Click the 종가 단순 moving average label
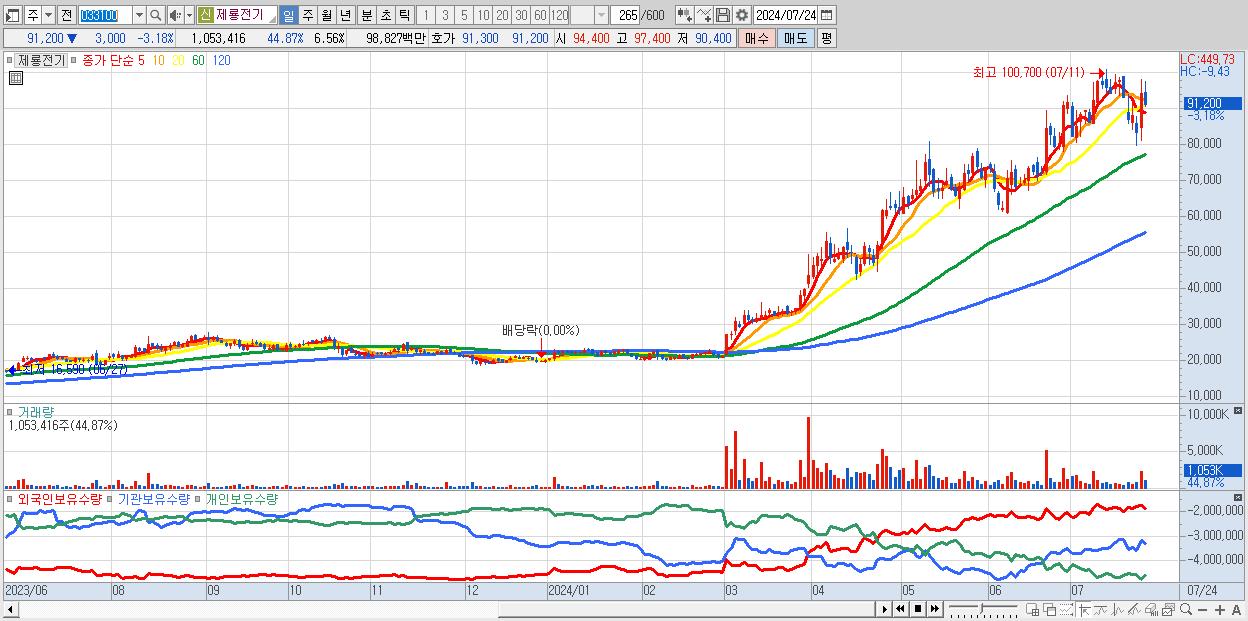The width and height of the screenshot is (1248, 621). click(109, 60)
